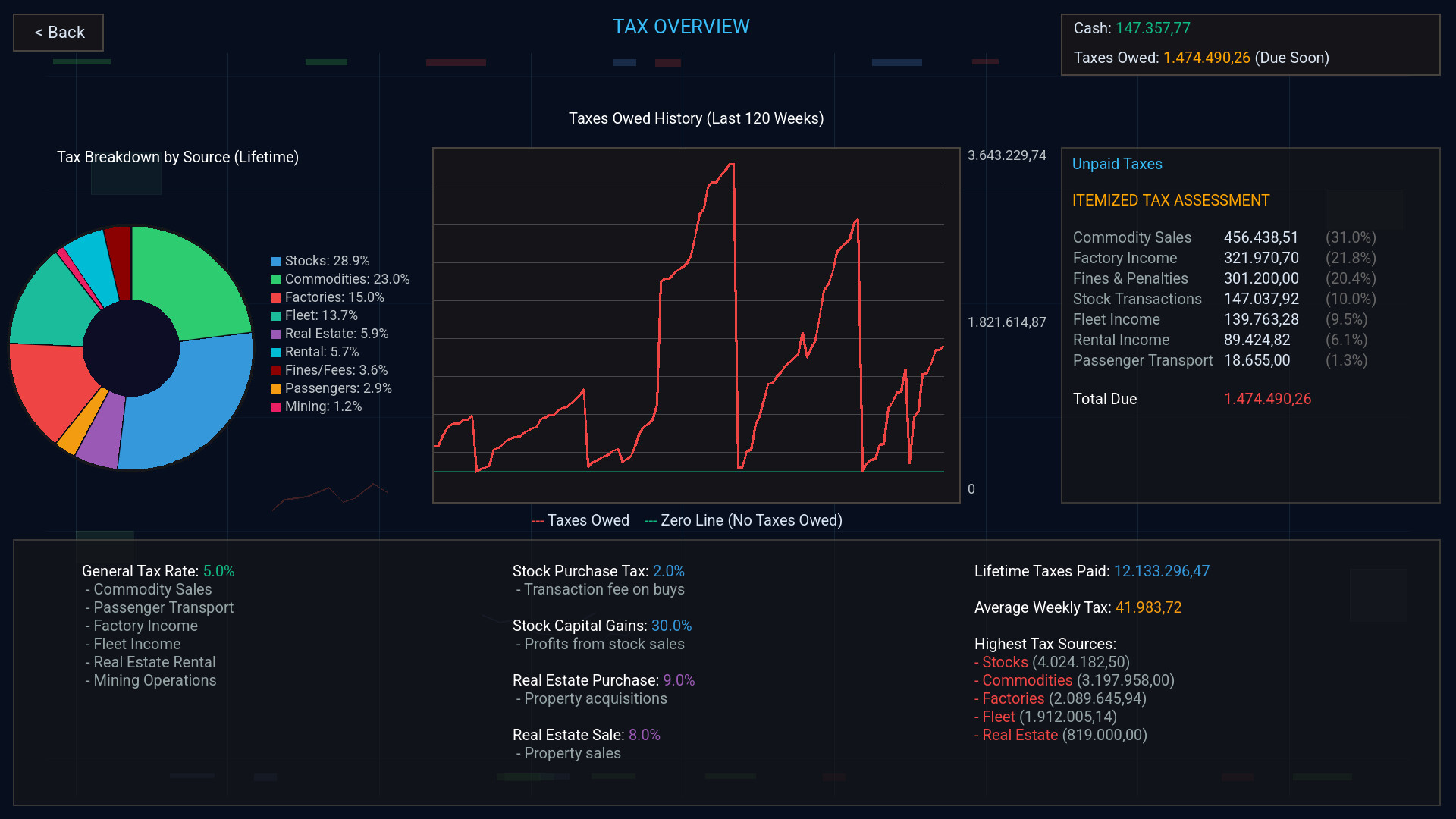Click the Passengers orange legend swatch
The width and height of the screenshot is (1456, 819).
point(276,389)
